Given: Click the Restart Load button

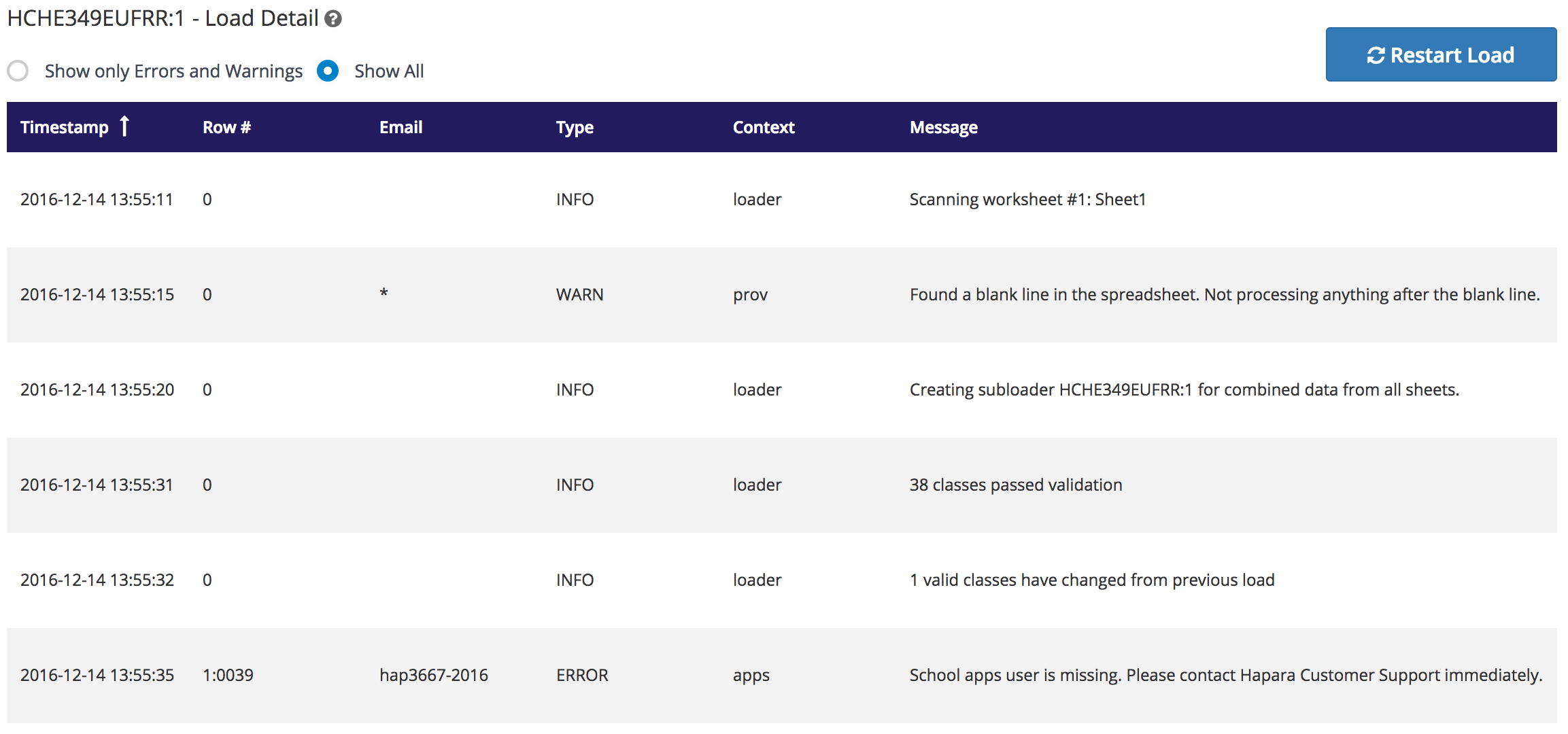Looking at the screenshot, I should 1441,54.
